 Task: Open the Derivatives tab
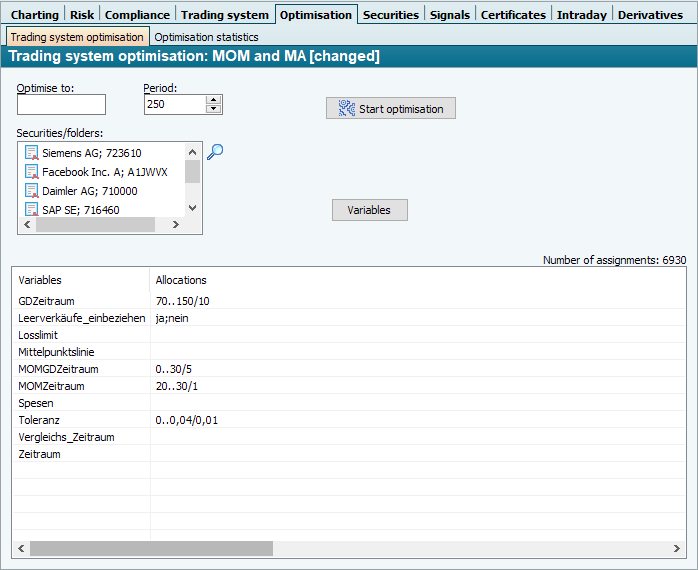point(650,15)
